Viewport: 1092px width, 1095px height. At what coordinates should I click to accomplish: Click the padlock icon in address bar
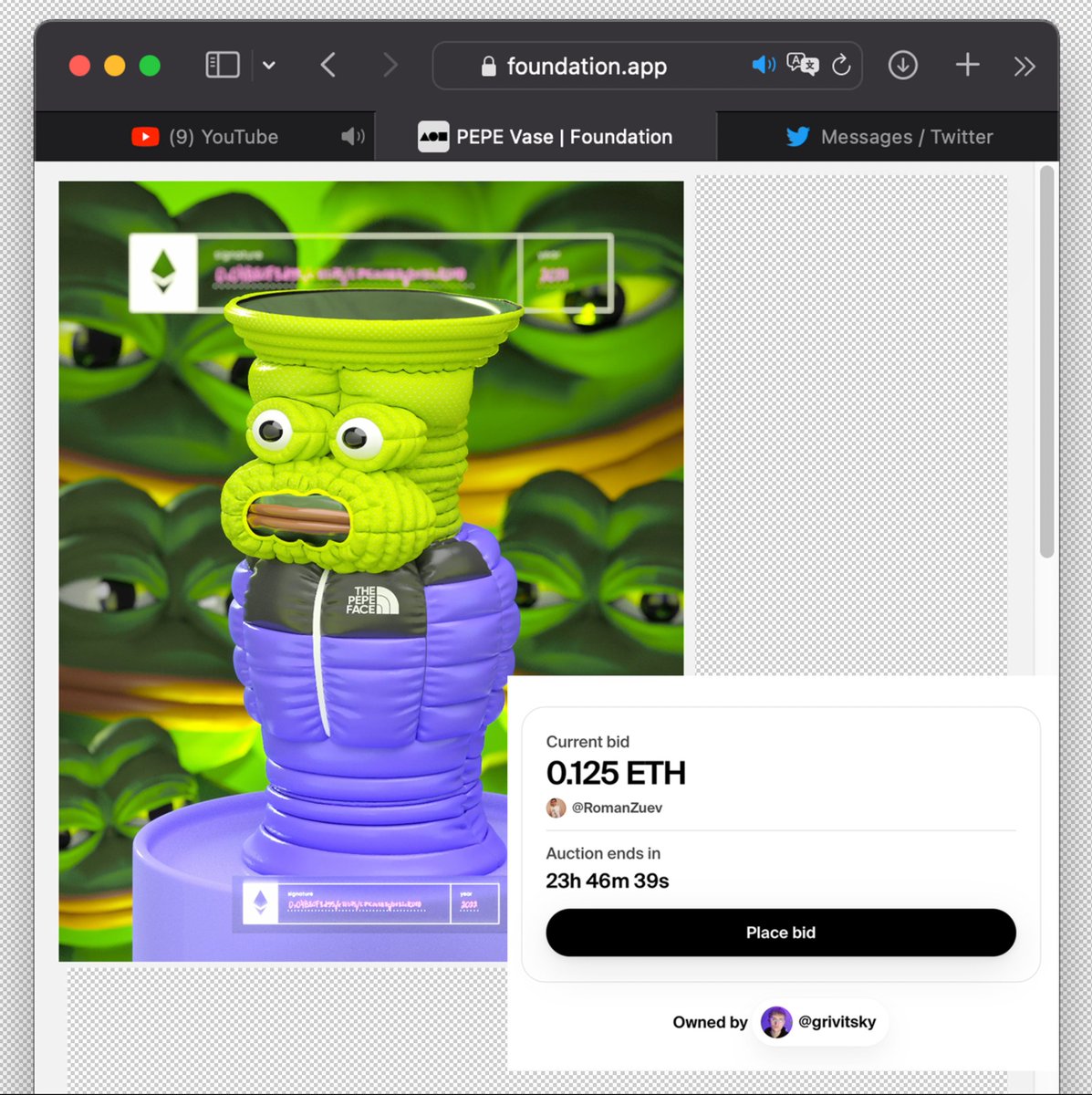coord(488,66)
